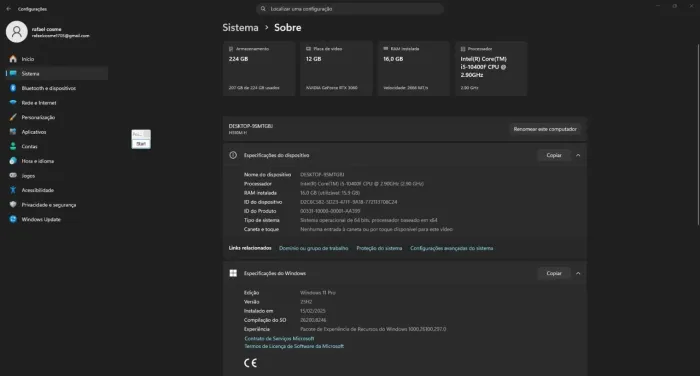Go back with the arrow beside Configurações

(x=8, y=9)
